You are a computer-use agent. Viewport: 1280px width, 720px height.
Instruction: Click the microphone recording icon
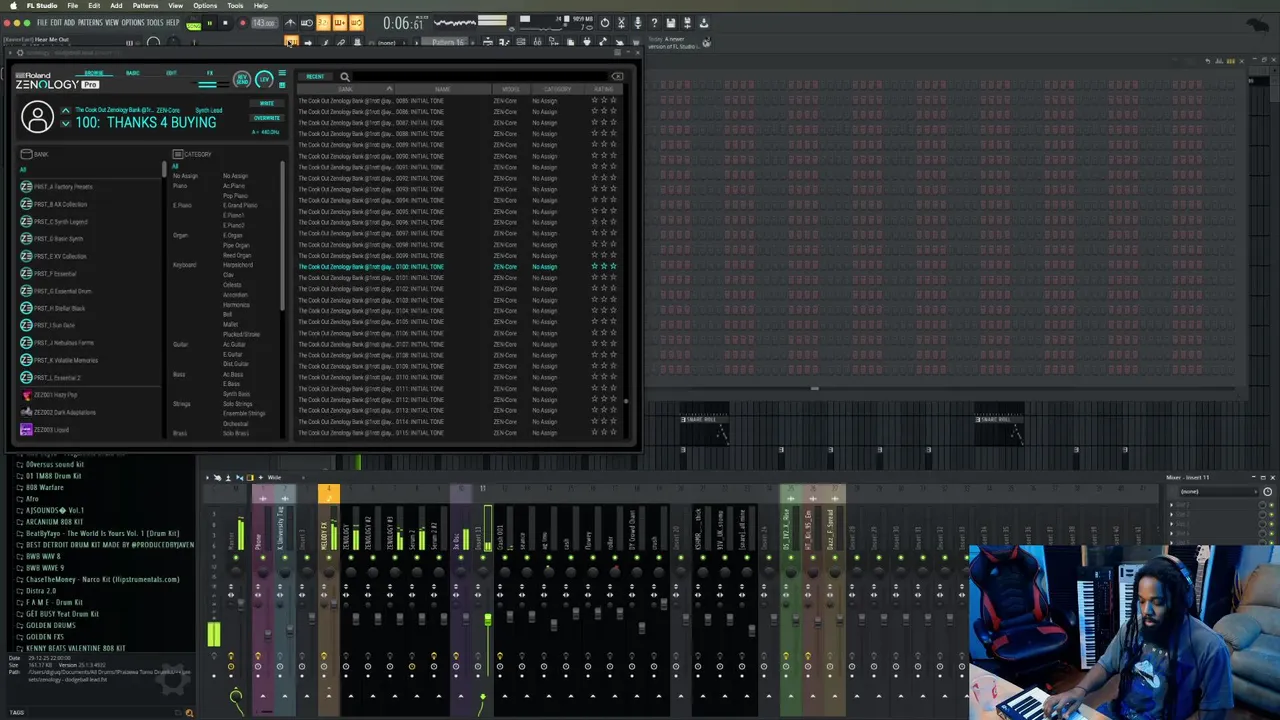pyautogui.click(x=637, y=22)
